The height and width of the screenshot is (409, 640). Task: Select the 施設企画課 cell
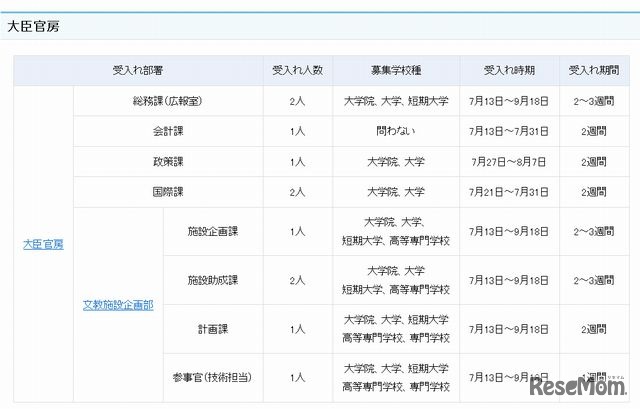coord(213,231)
